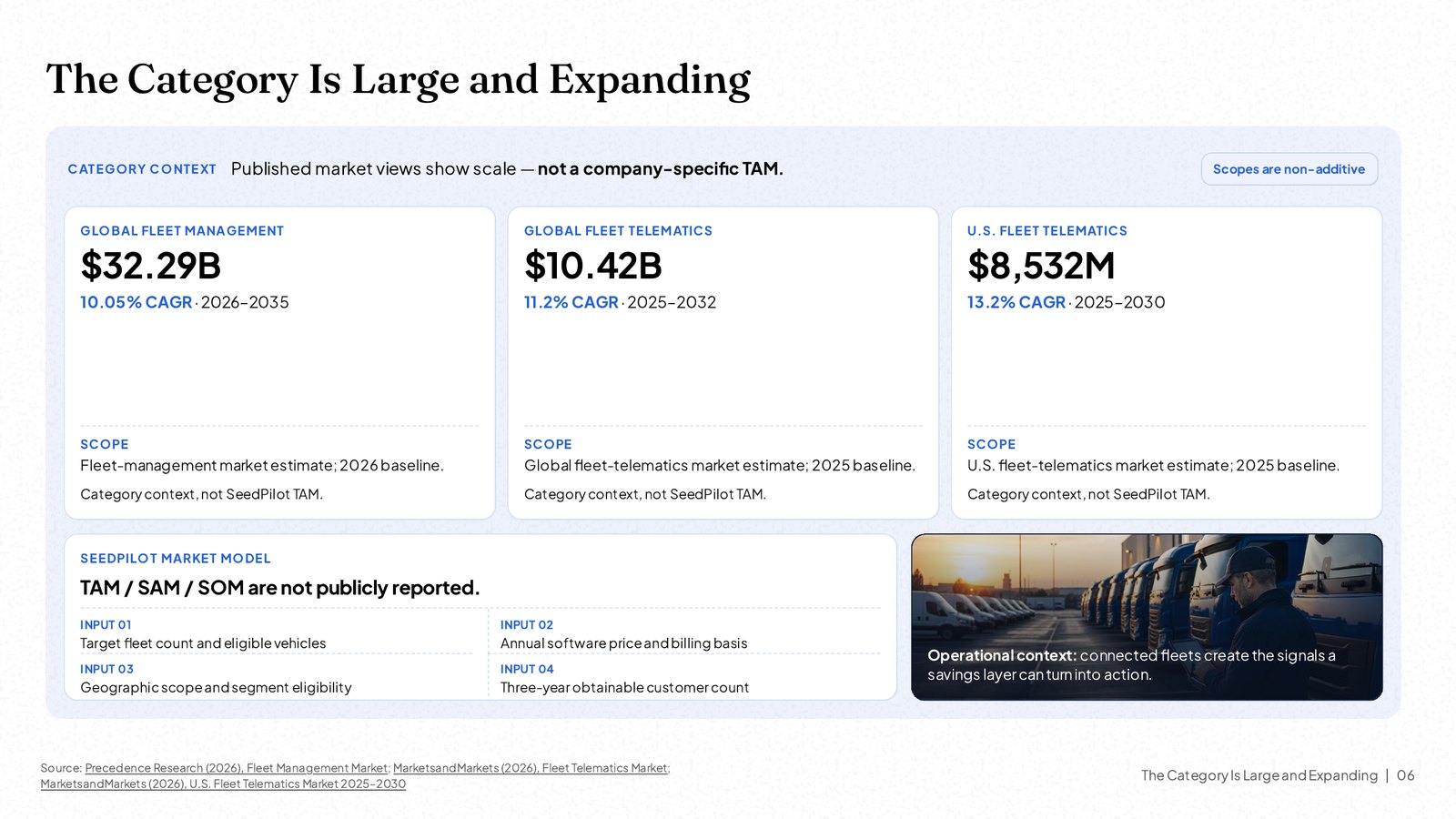Open the Precedence Research Fleet Management Market source link

click(x=236, y=768)
